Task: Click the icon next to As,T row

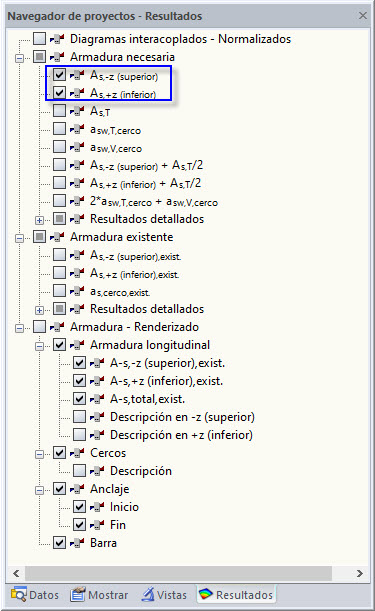Action: (x=77, y=111)
